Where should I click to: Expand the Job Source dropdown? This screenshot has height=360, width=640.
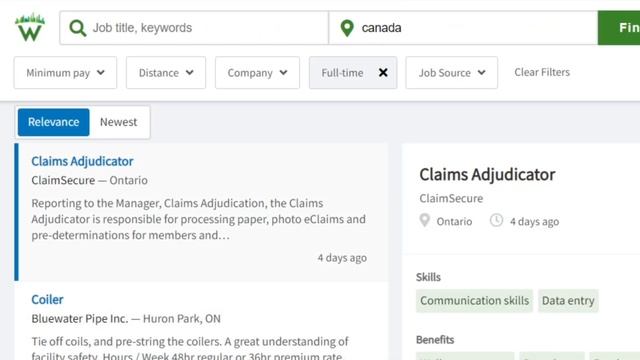pyautogui.click(x=451, y=73)
